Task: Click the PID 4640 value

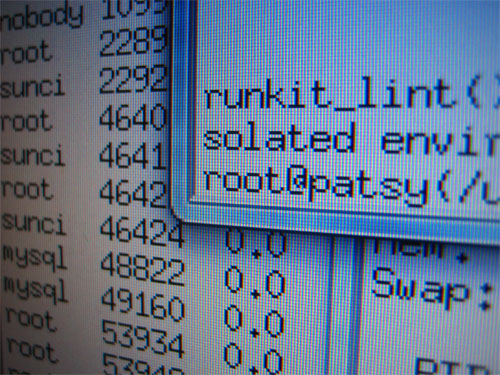Action: (133, 118)
